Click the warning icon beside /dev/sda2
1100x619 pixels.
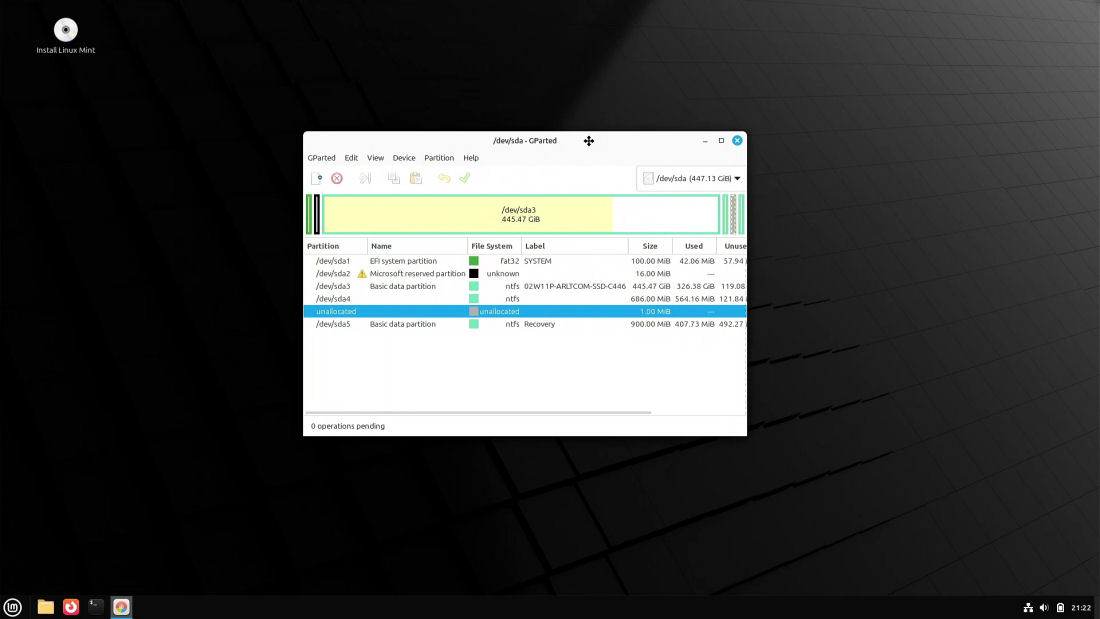[x=362, y=274]
